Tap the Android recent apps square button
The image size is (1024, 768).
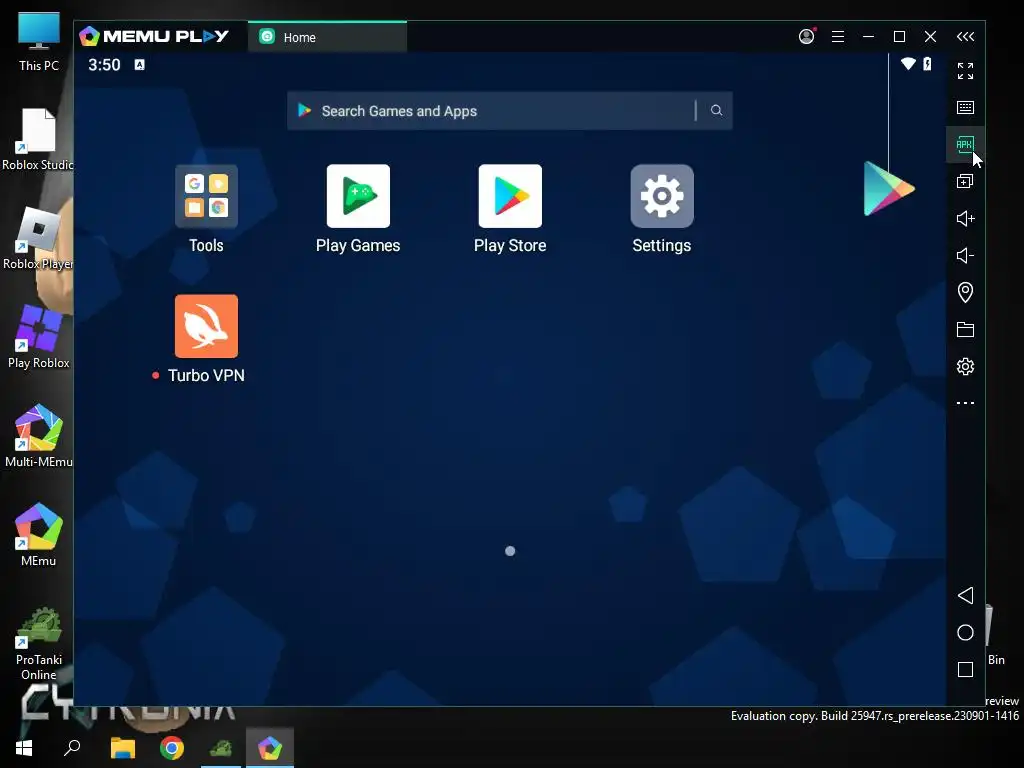point(965,669)
